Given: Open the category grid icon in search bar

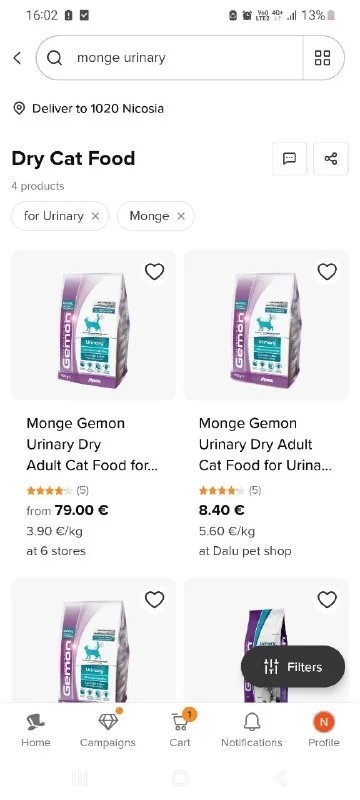Looking at the screenshot, I should tap(322, 58).
